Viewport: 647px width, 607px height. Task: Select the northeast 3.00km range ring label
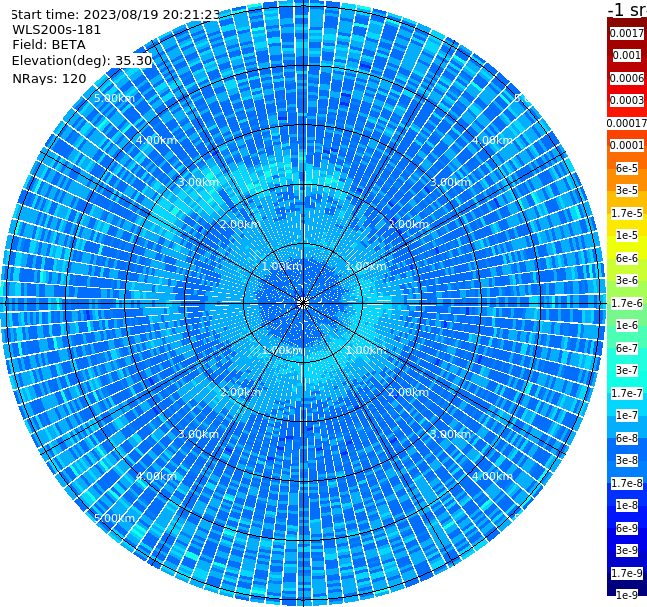(x=450, y=182)
